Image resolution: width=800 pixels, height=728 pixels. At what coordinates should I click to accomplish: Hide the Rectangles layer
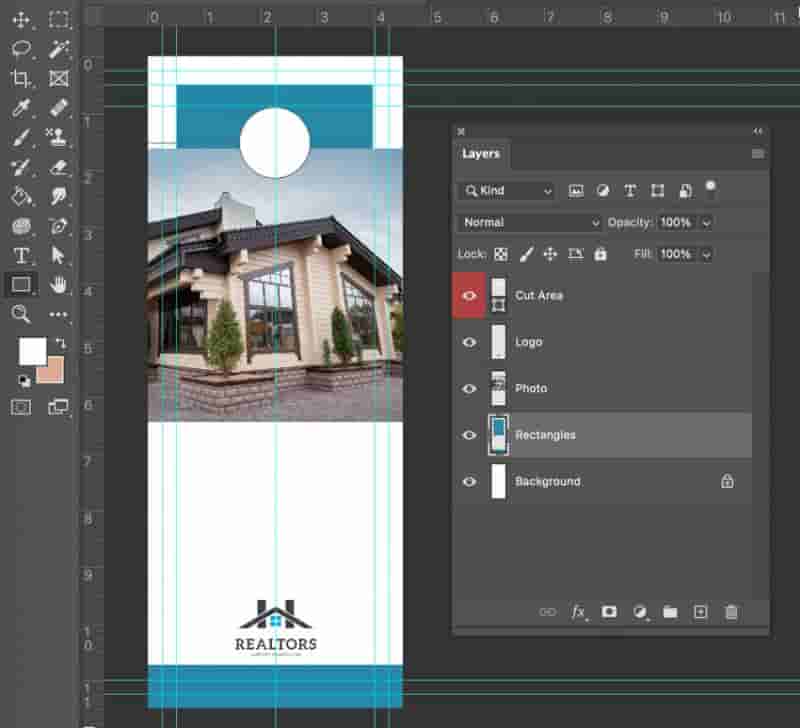click(x=469, y=435)
